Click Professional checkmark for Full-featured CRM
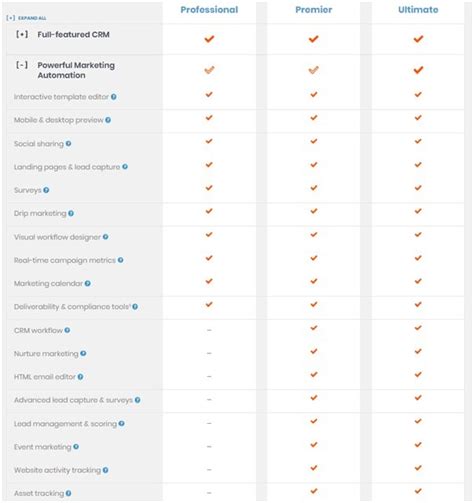The height and width of the screenshot is (503, 474). coord(209,39)
